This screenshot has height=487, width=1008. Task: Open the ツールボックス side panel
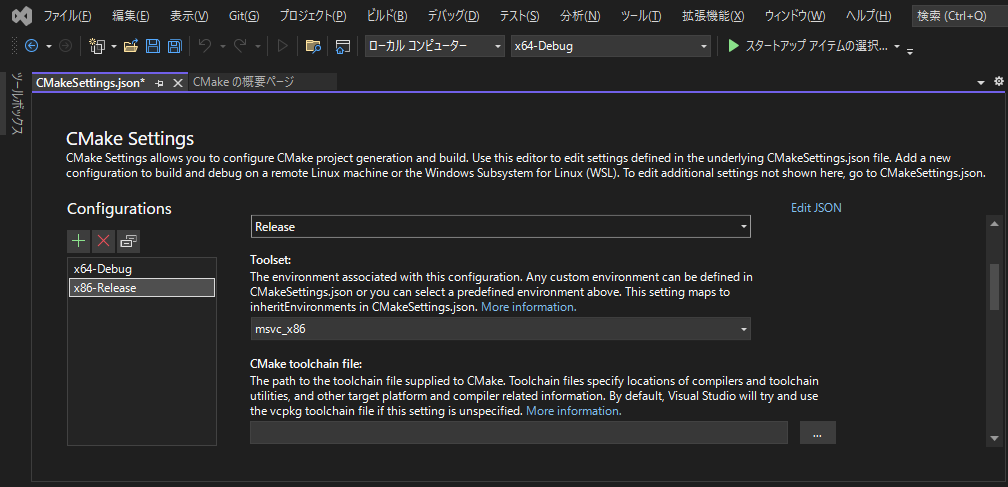17,103
